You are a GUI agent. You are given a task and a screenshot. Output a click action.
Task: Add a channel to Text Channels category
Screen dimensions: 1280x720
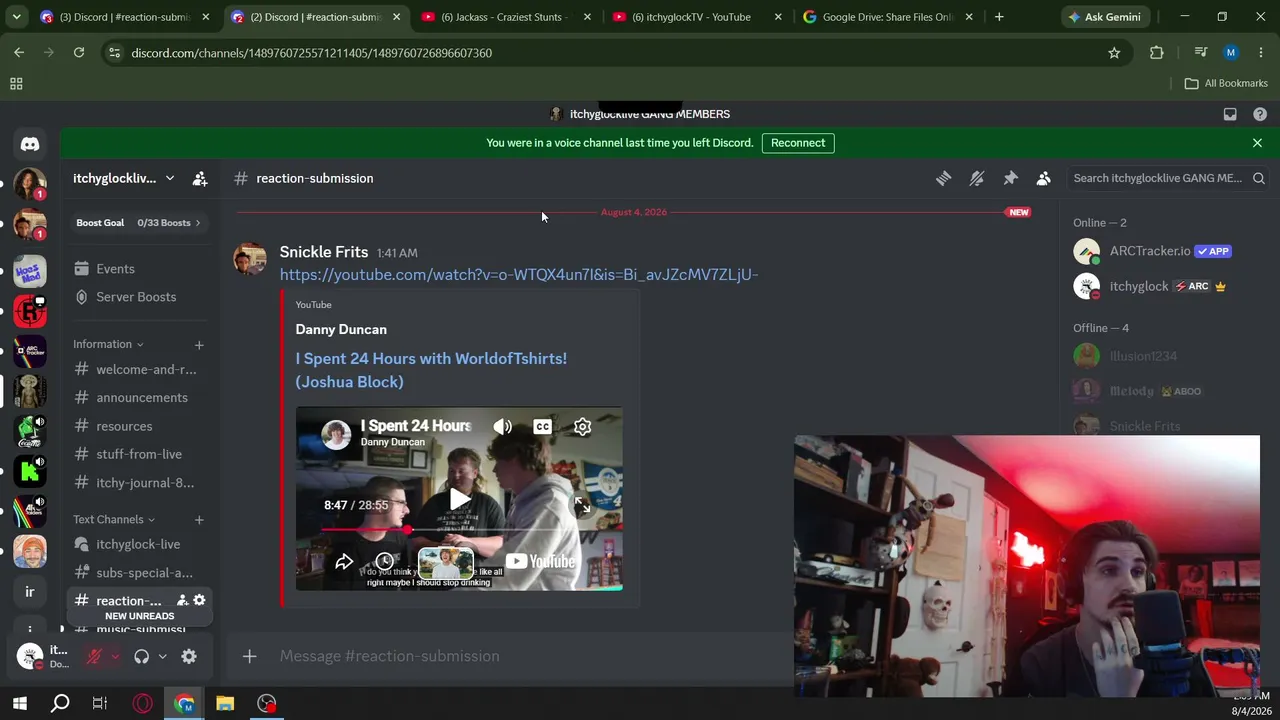[x=199, y=520]
